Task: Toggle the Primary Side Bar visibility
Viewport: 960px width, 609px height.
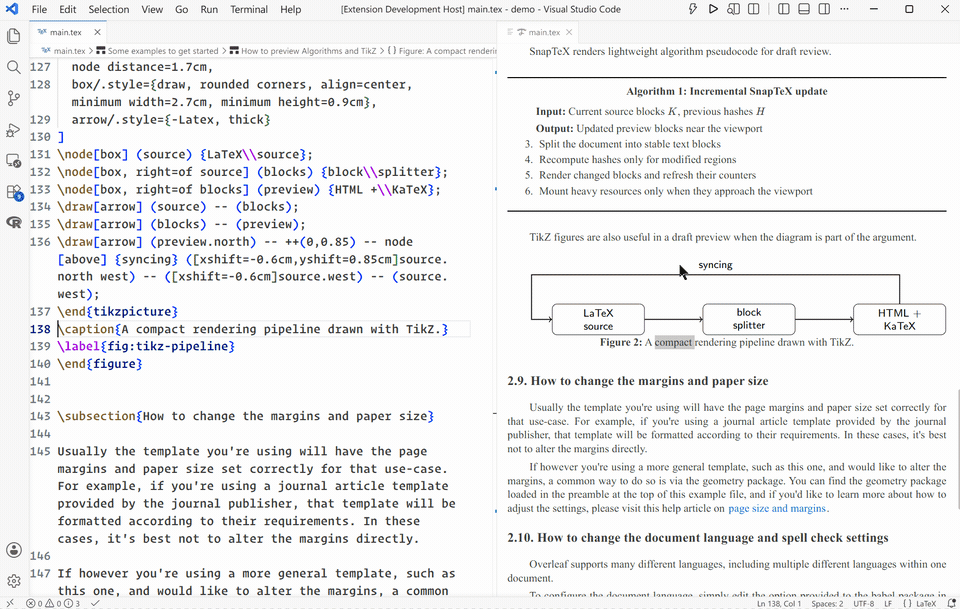Action: pos(783,9)
